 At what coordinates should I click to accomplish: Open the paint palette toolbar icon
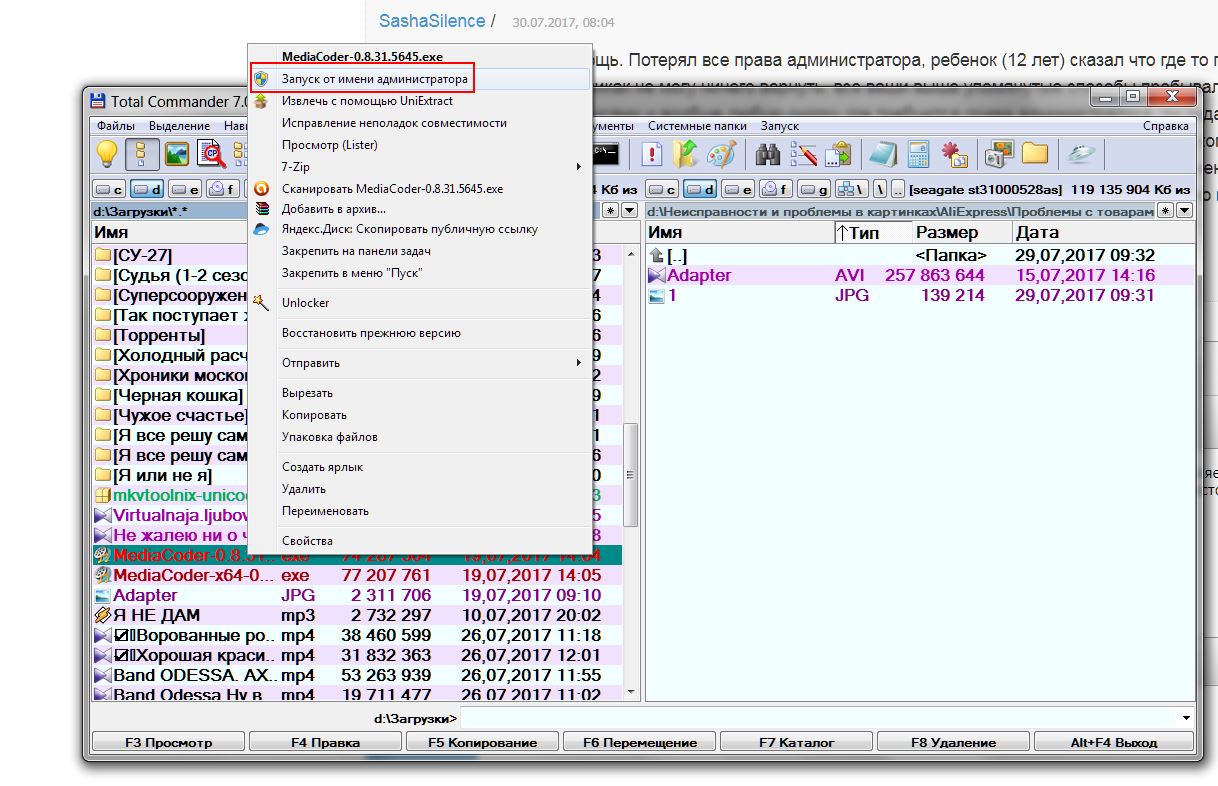(x=720, y=153)
